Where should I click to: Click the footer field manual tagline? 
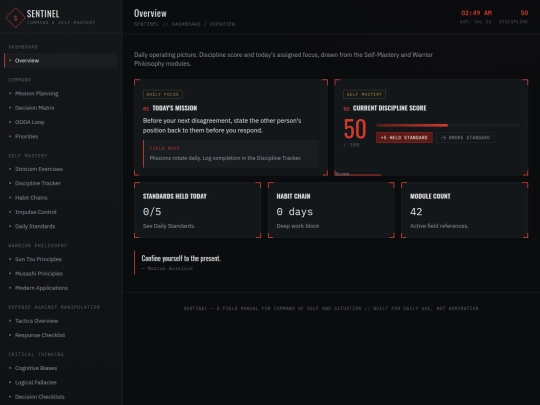(331, 308)
